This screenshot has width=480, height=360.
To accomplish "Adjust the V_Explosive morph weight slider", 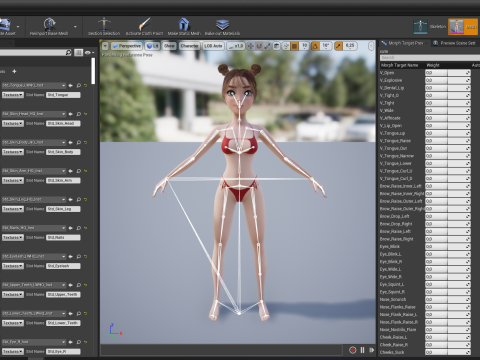I will pyautogui.click(x=448, y=80).
